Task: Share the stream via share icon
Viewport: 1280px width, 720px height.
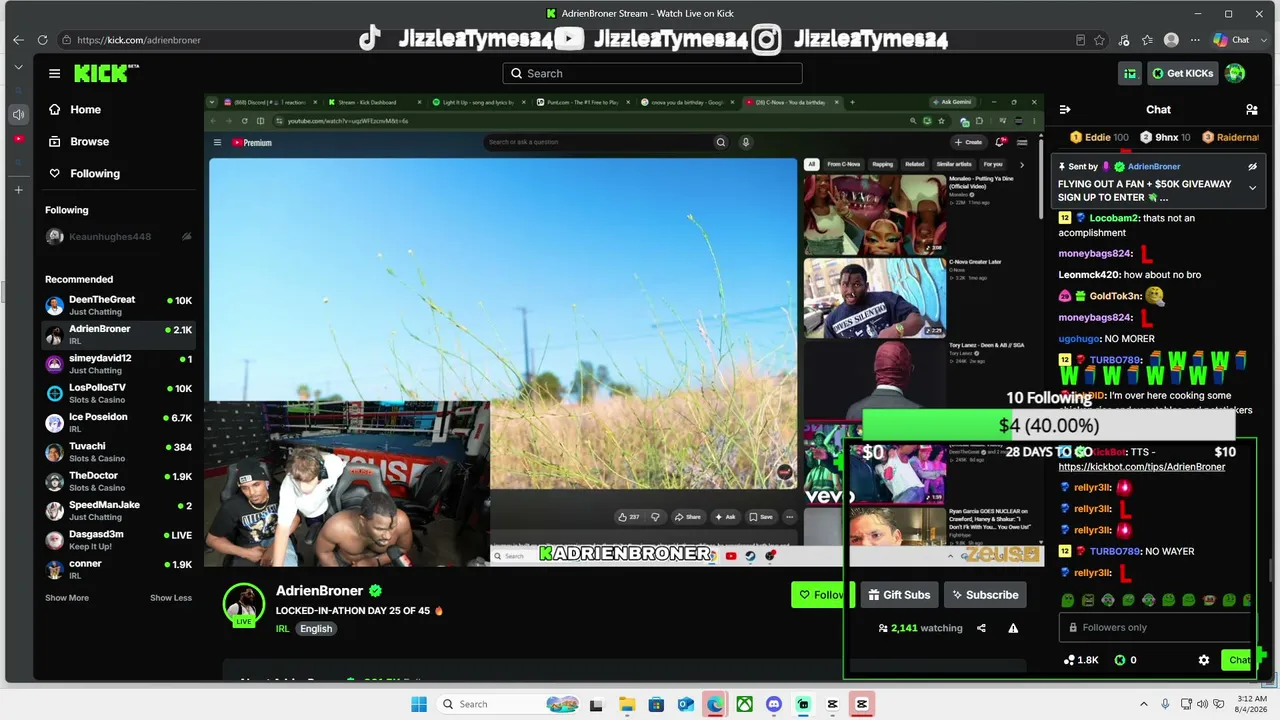Action: tap(981, 628)
